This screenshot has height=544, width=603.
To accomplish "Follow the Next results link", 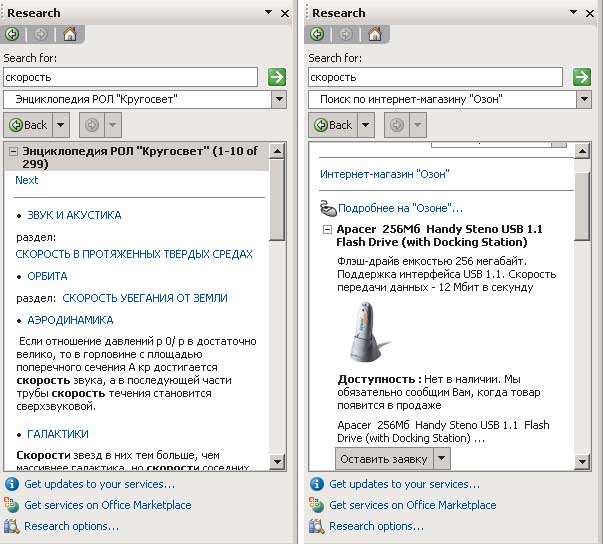I will [x=27, y=180].
